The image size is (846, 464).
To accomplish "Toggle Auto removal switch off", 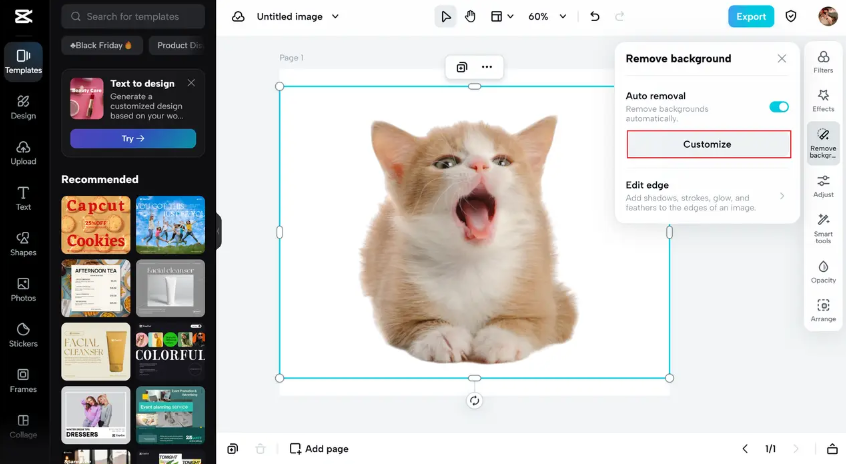I will tap(778, 107).
